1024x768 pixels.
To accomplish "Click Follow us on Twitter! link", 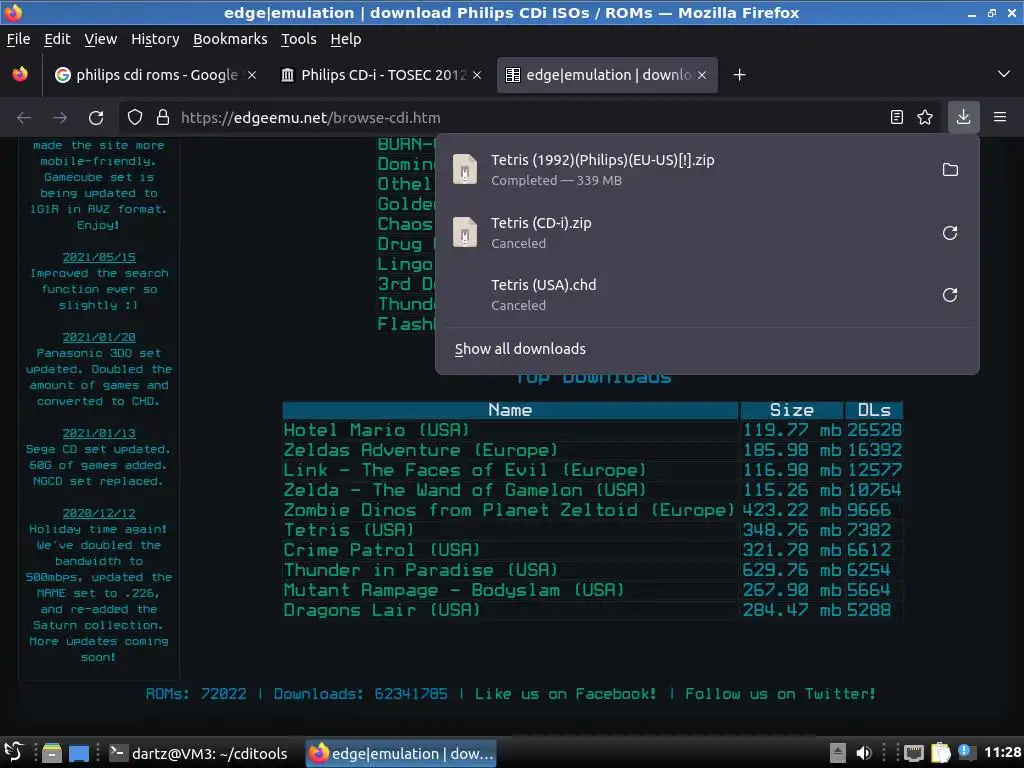I will click(780, 694).
